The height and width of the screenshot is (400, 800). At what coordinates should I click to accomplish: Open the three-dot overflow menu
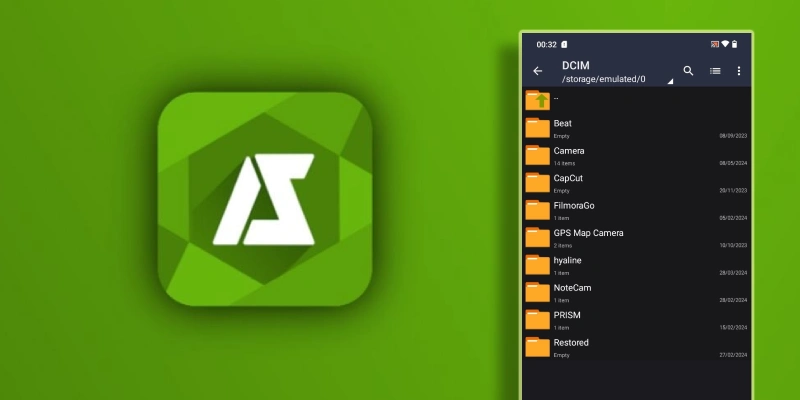738,71
